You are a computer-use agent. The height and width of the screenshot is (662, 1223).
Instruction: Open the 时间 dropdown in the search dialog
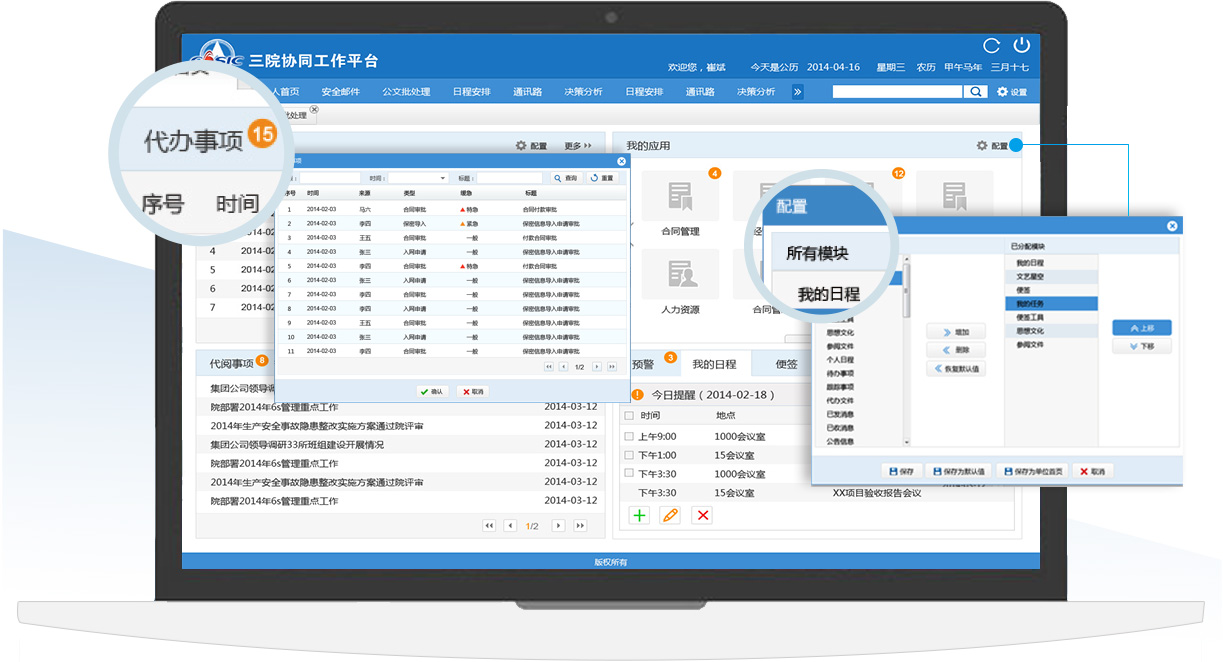click(x=442, y=178)
